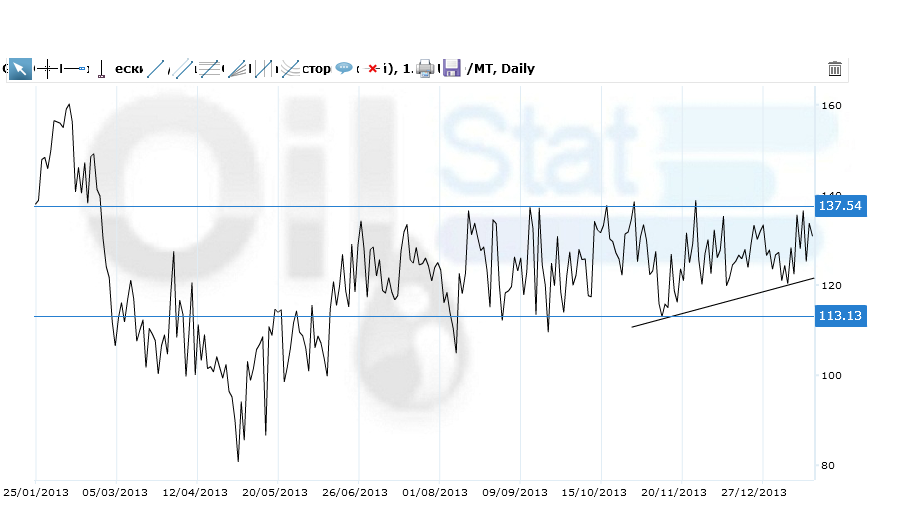Select the vertical lines with diagonal tool

264,69
